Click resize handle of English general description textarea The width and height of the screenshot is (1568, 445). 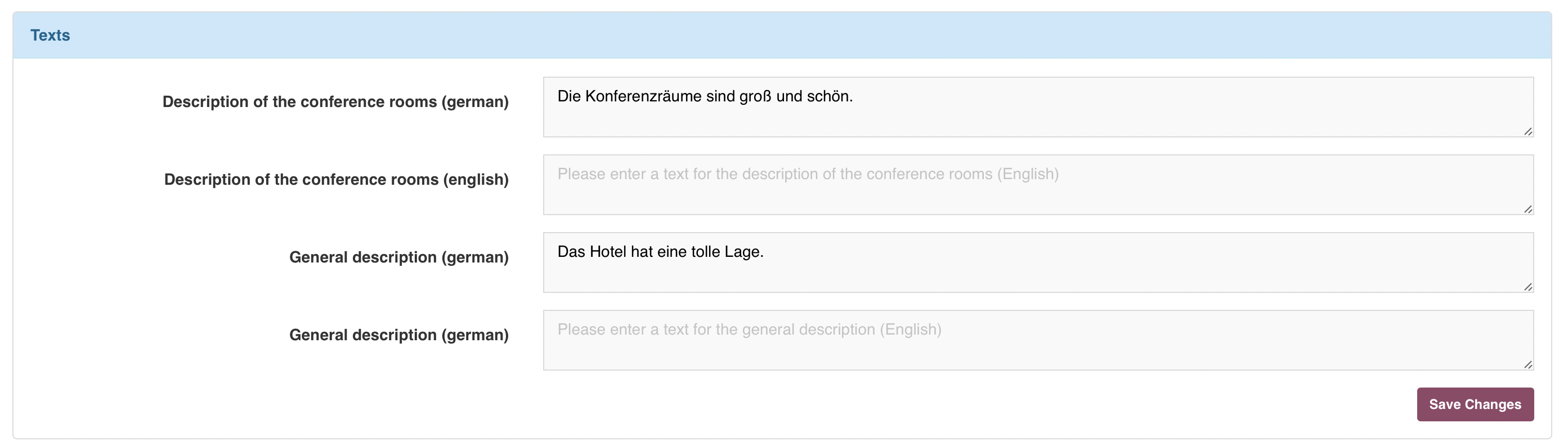tap(1527, 365)
